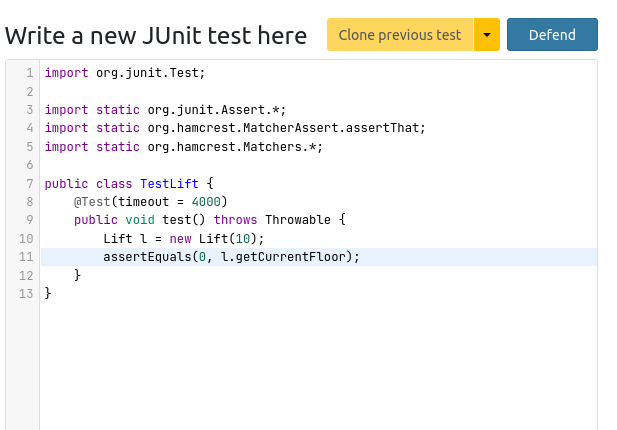Click the Defend button
The width and height of the screenshot is (617, 430).
(552, 35)
